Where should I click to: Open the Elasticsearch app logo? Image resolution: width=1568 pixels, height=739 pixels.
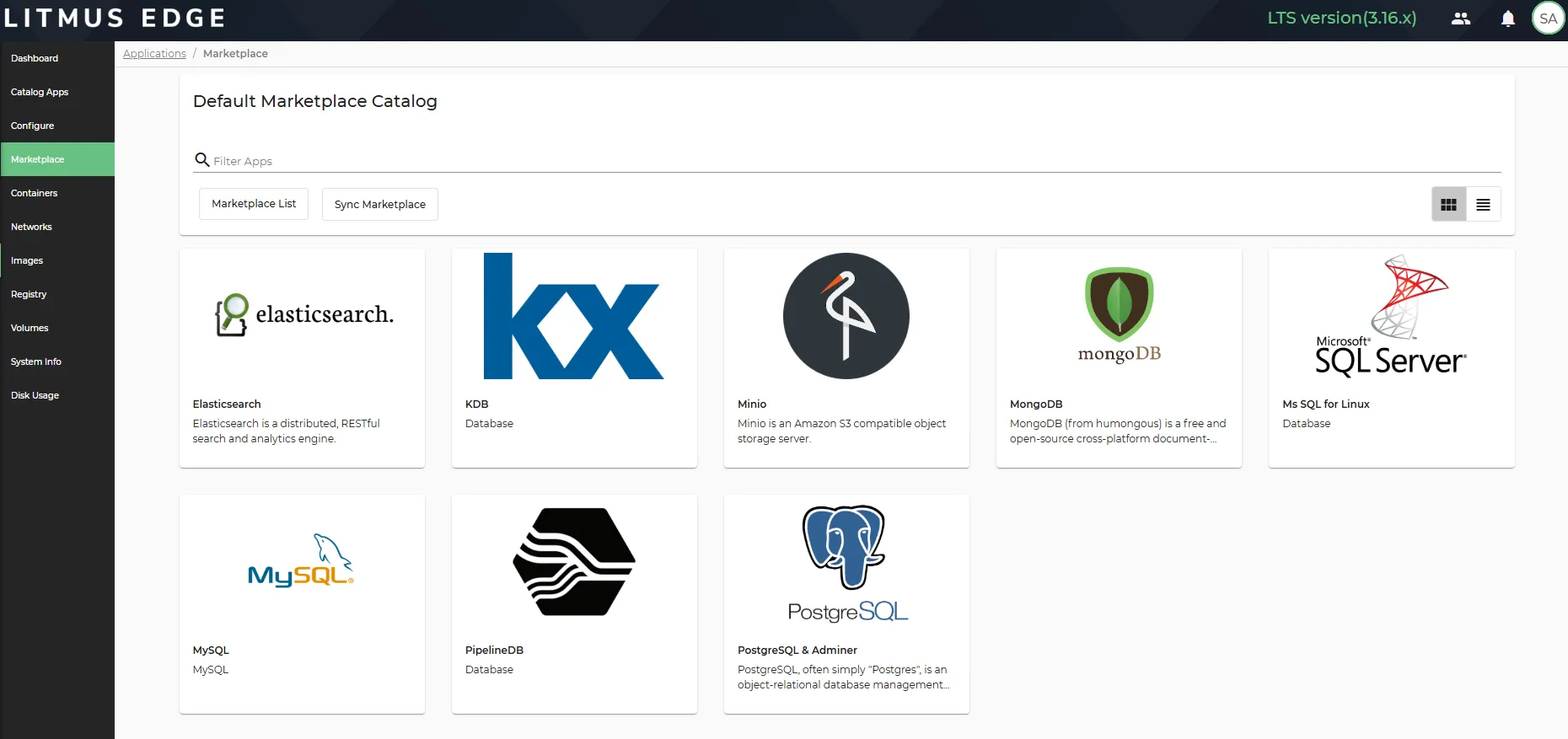303,315
